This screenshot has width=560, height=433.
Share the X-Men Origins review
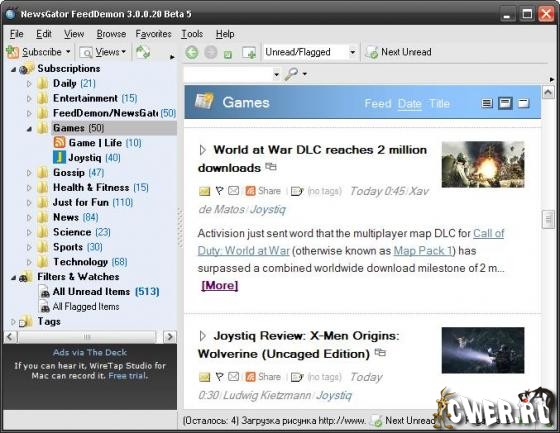[263, 377]
